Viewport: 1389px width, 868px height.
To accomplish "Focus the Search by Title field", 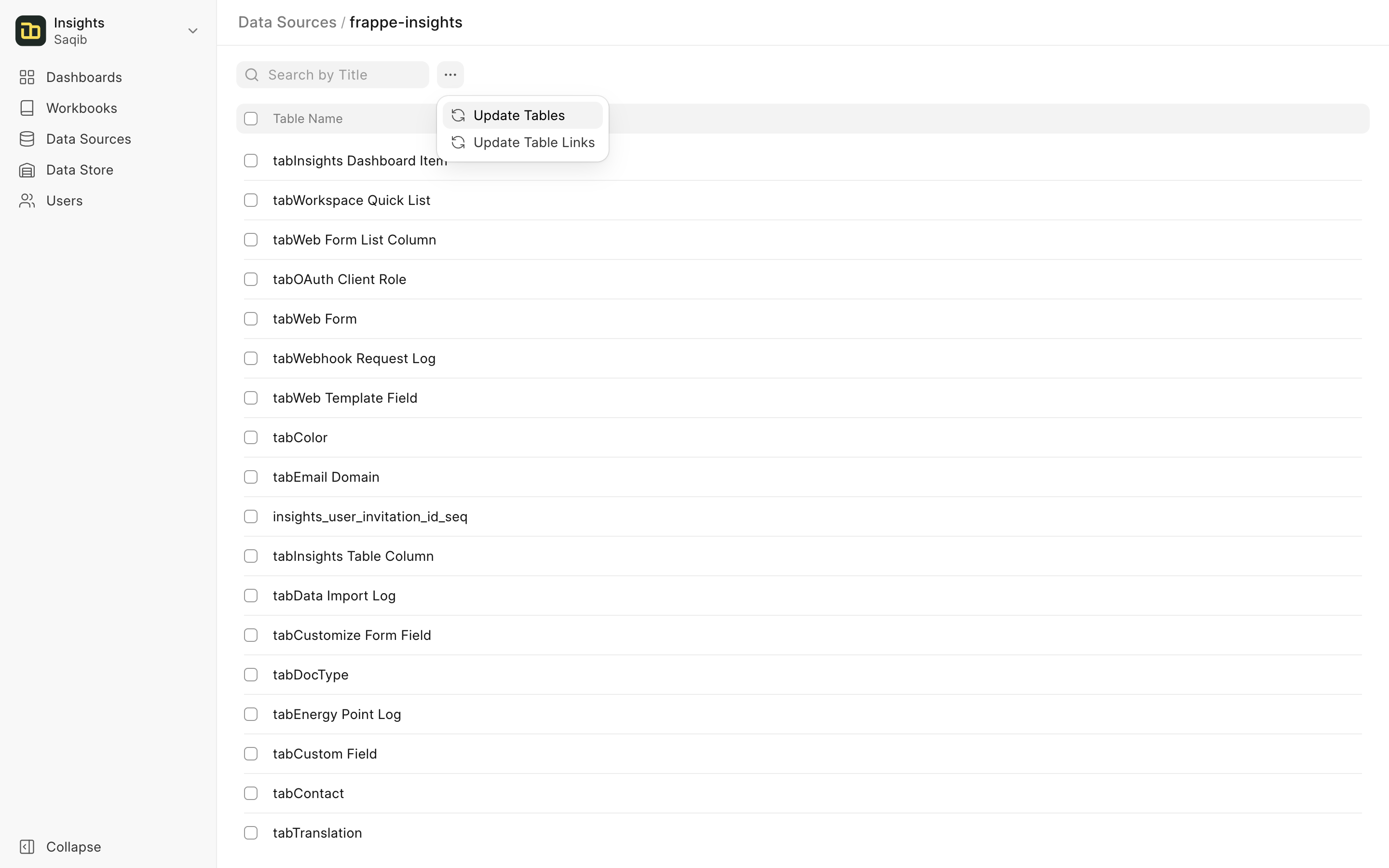I will click(332, 75).
